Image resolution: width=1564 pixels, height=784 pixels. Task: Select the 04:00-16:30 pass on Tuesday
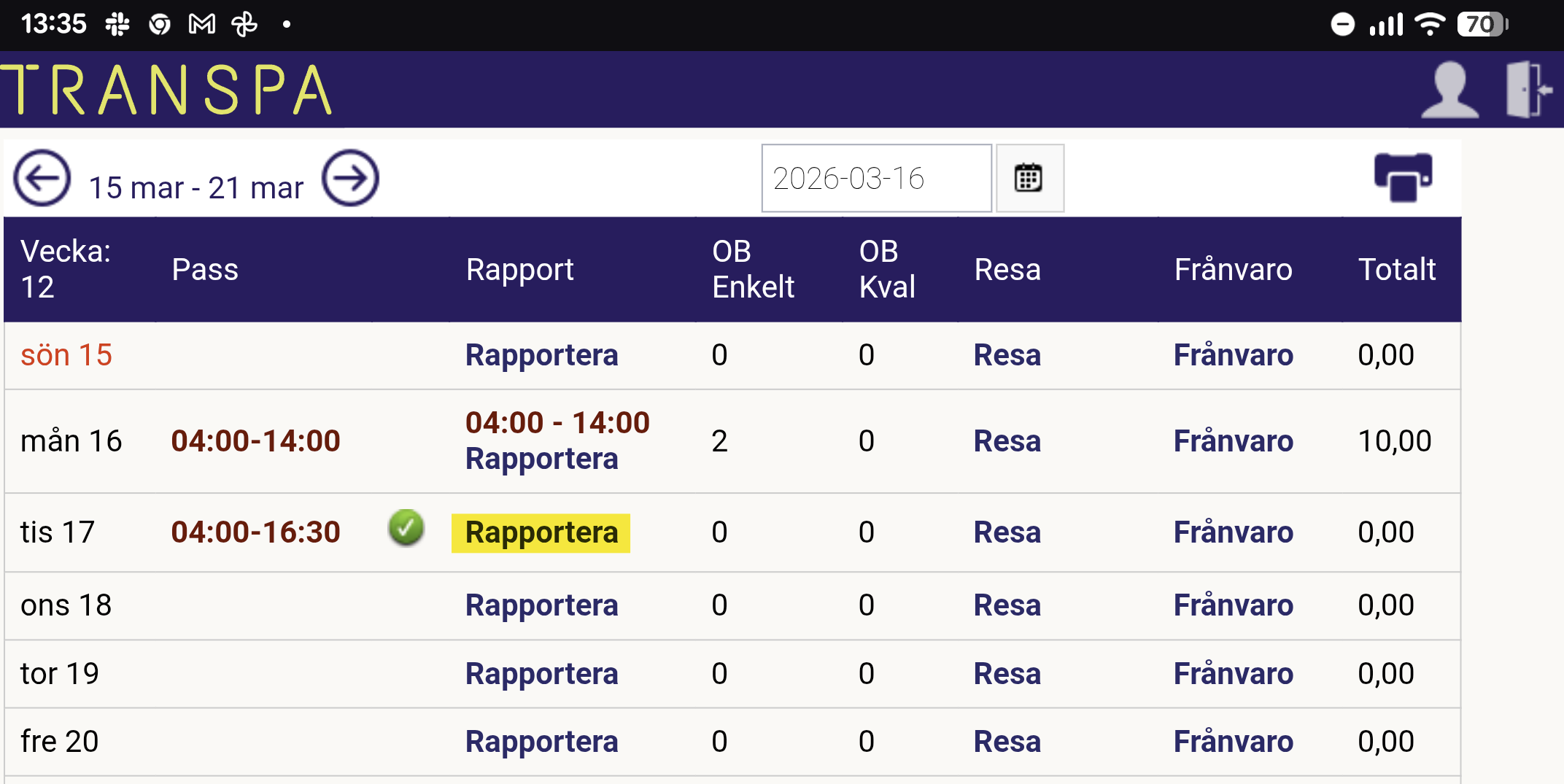click(255, 533)
